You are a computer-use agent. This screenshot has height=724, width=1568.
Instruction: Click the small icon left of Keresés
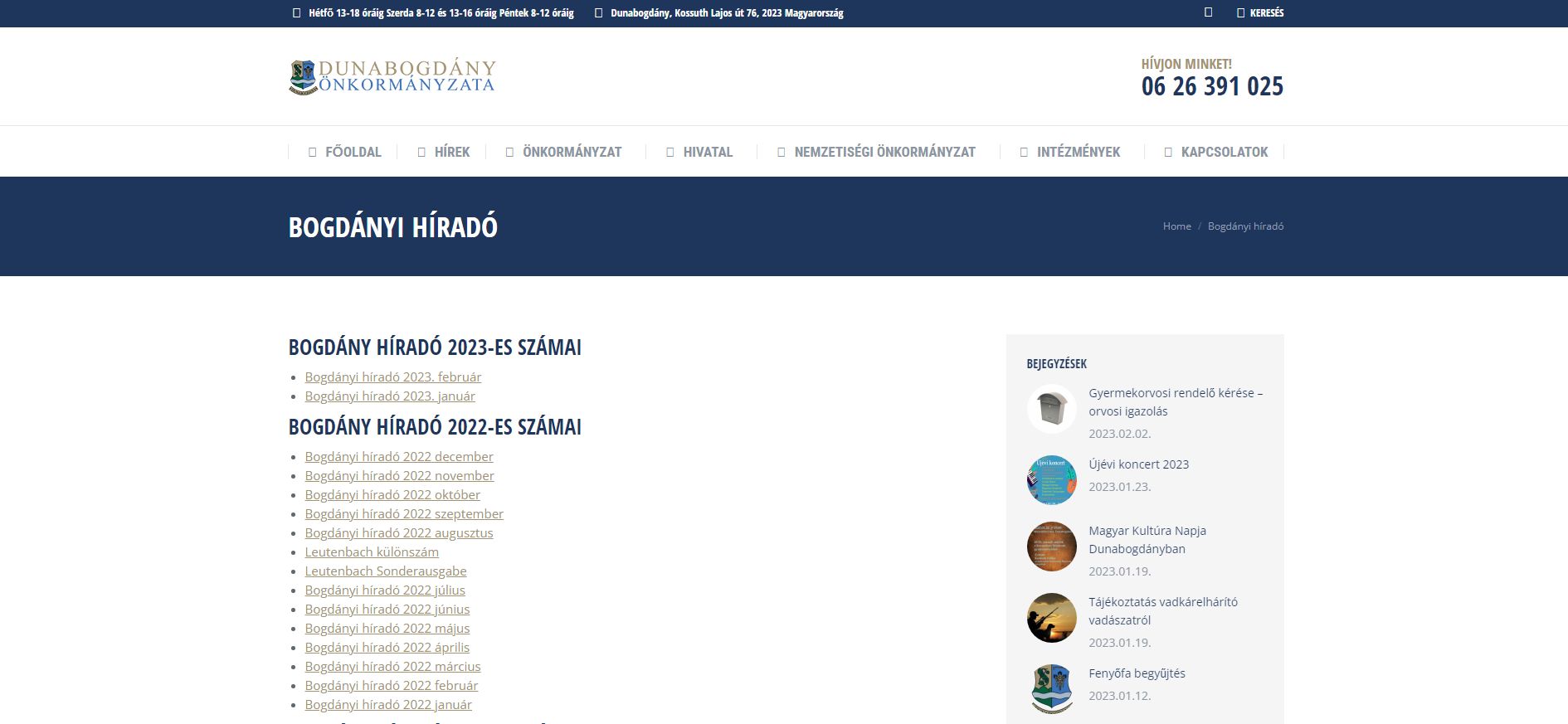click(1208, 12)
